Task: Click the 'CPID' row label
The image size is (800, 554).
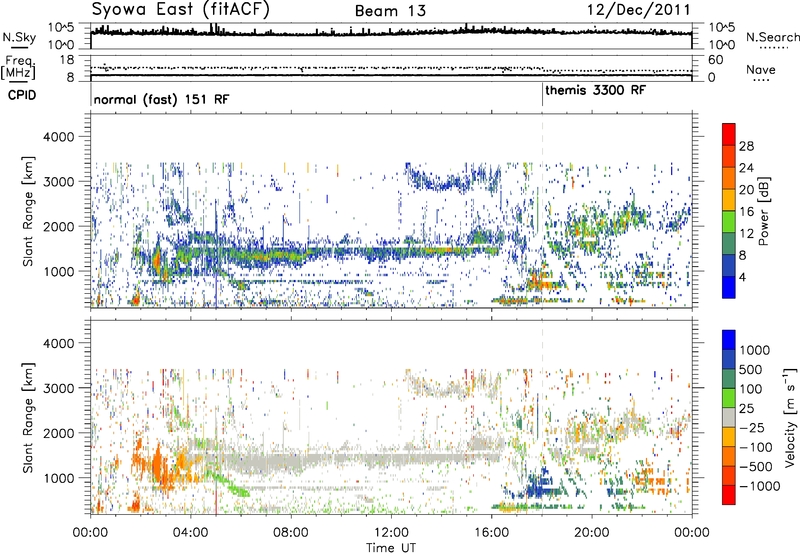Action: point(22,95)
